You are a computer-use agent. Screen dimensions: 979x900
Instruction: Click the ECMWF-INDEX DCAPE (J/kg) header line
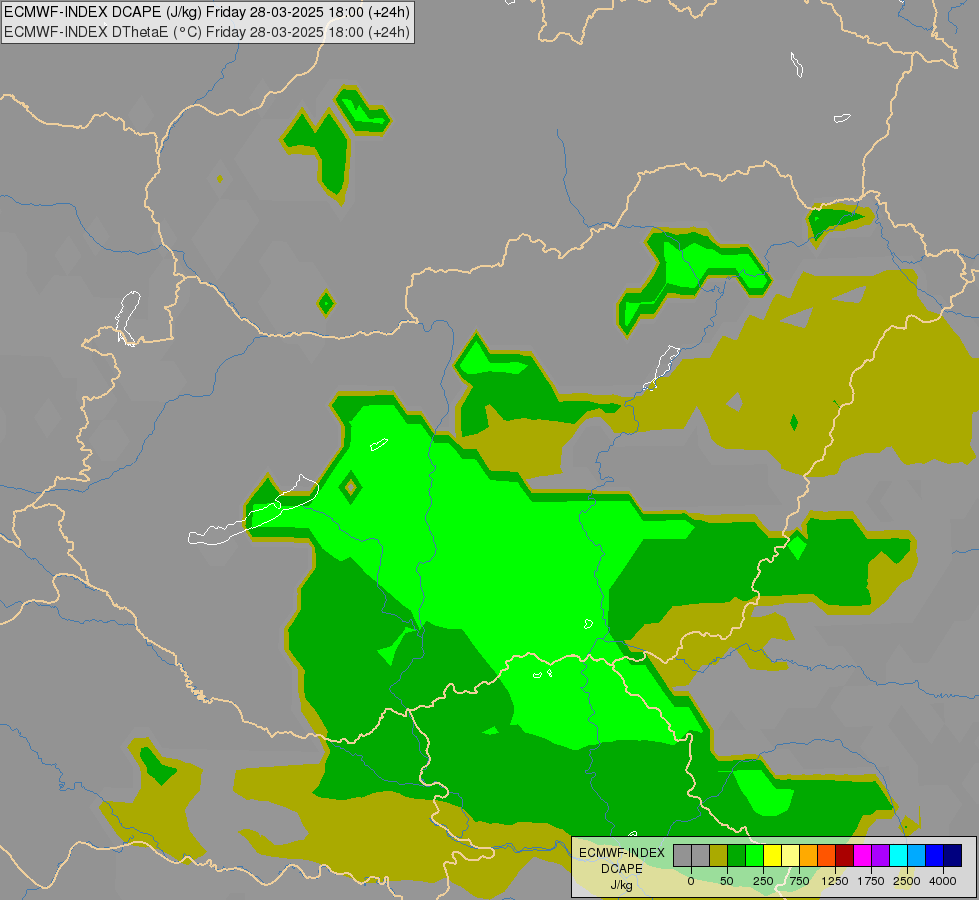pyautogui.click(x=207, y=12)
